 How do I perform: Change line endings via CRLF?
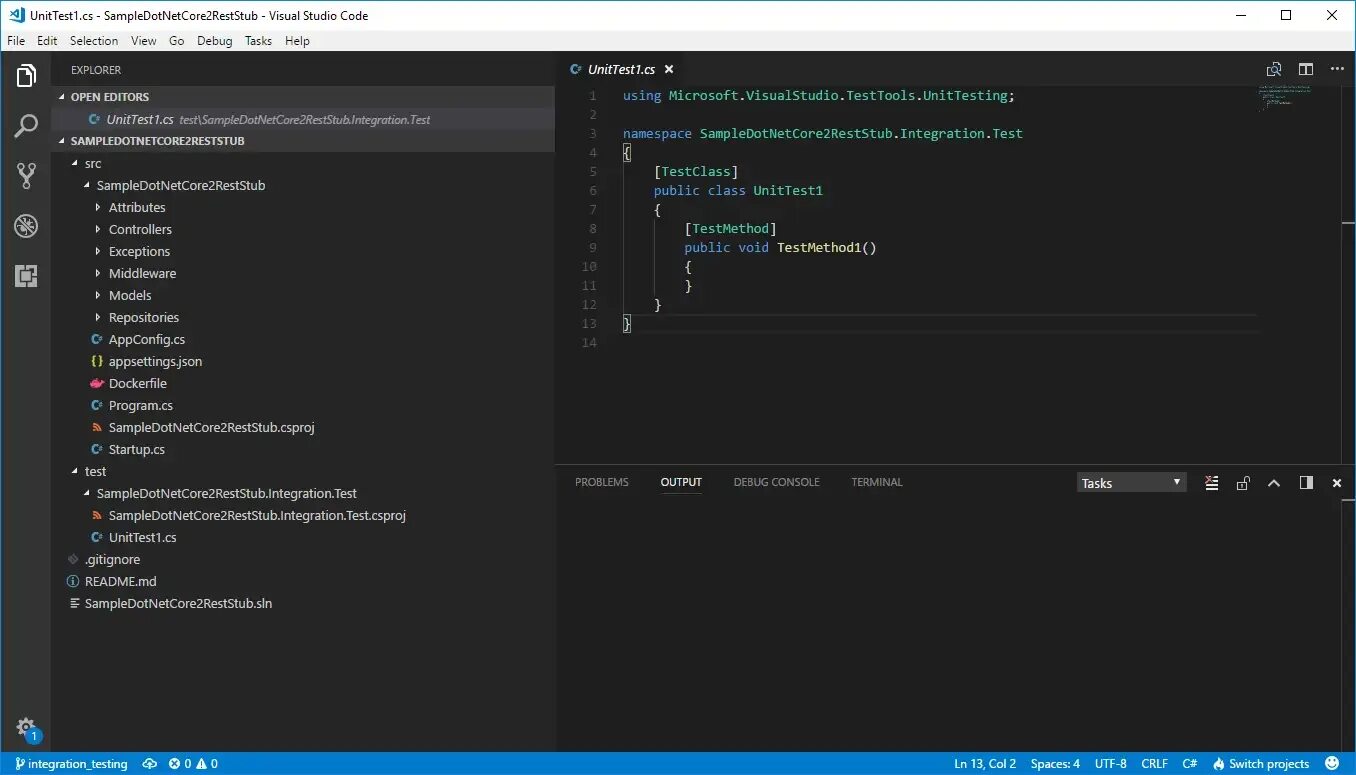[x=1154, y=764]
